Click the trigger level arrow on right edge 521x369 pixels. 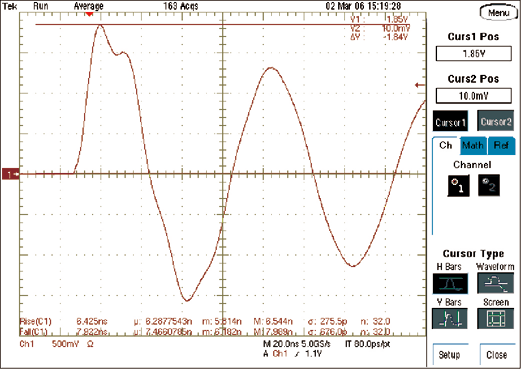[x=420, y=85]
